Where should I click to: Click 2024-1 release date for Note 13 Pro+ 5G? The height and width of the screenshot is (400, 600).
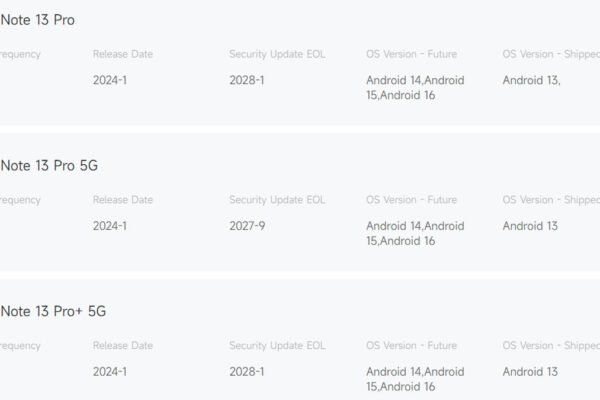click(x=110, y=372)
